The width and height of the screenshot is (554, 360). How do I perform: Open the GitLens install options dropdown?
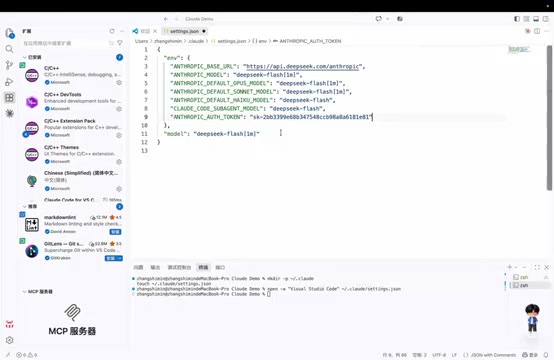pyautogui.click(x=120, y=258)
